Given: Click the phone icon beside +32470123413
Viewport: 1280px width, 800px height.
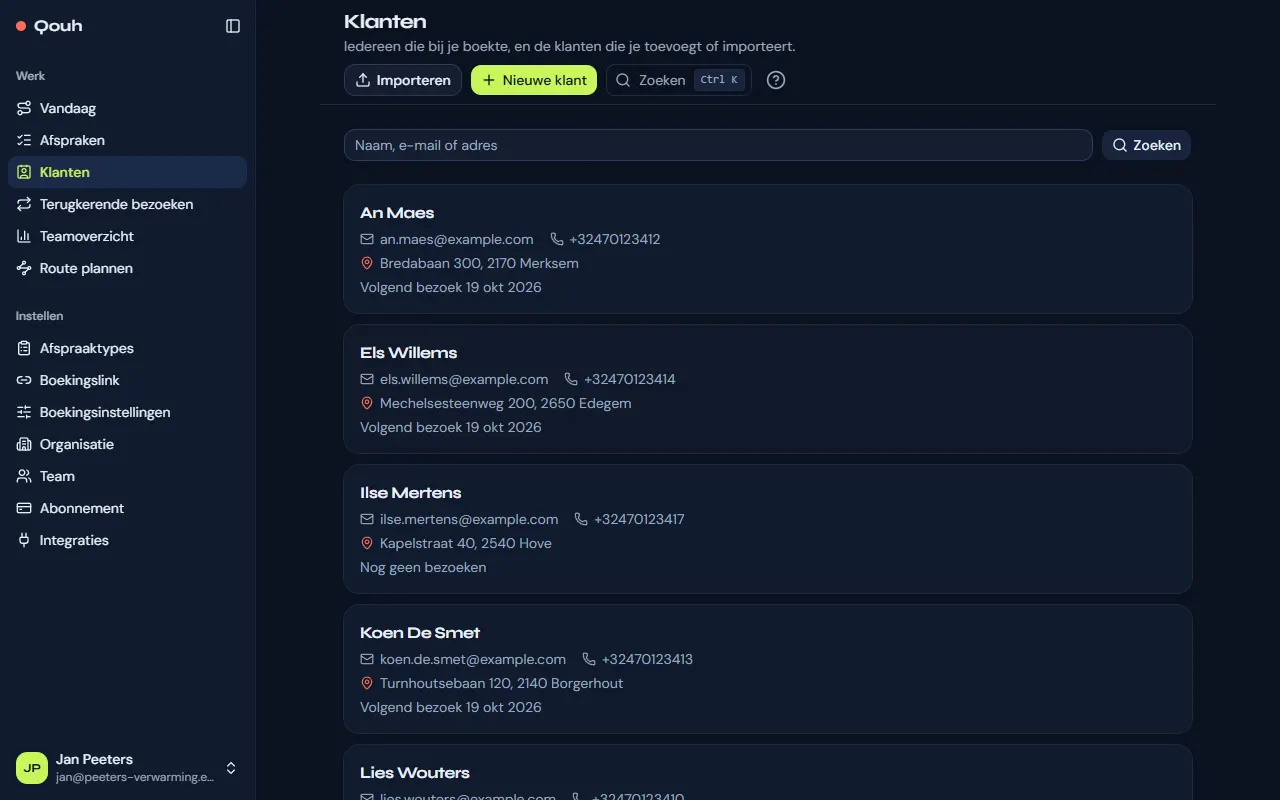Looking at the screenshot, I should [x=589, y=659].
